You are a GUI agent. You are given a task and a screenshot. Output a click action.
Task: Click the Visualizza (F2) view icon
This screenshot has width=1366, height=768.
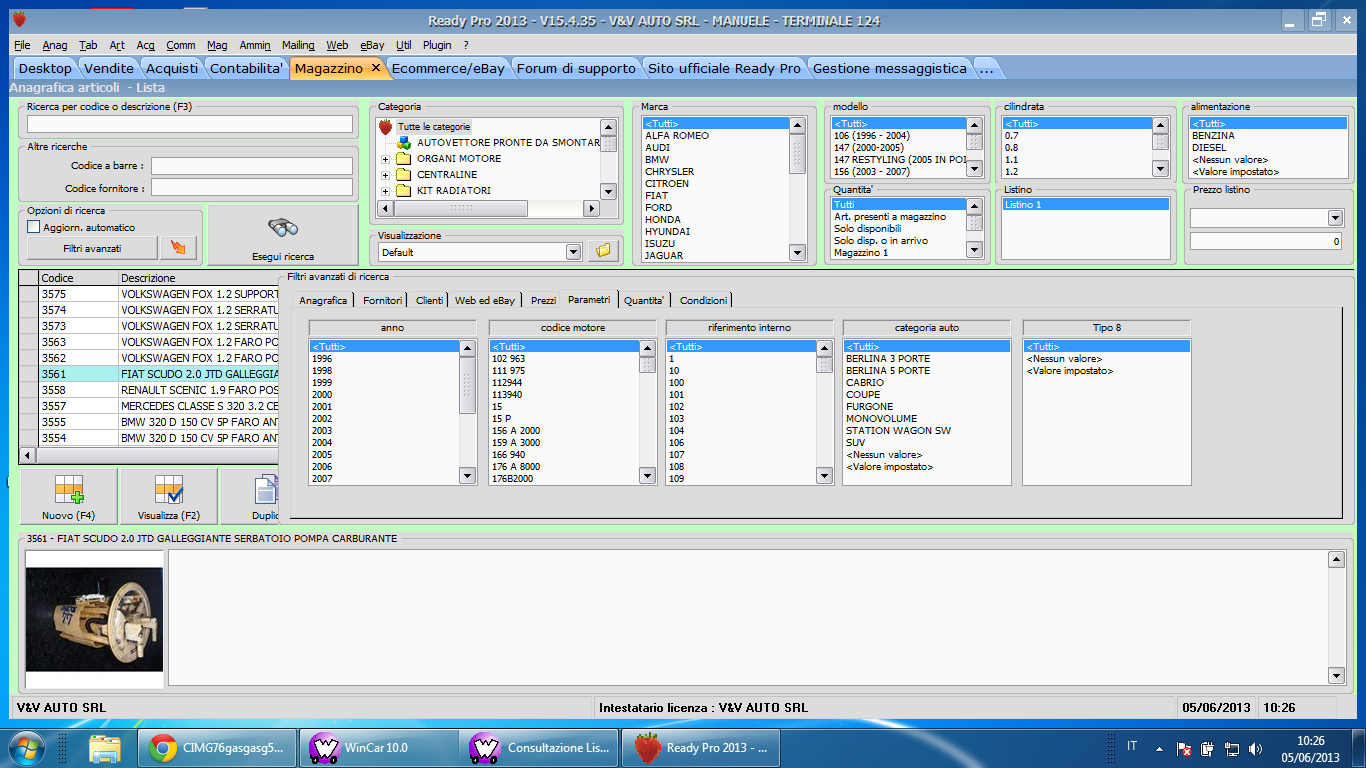pos(168,496)
